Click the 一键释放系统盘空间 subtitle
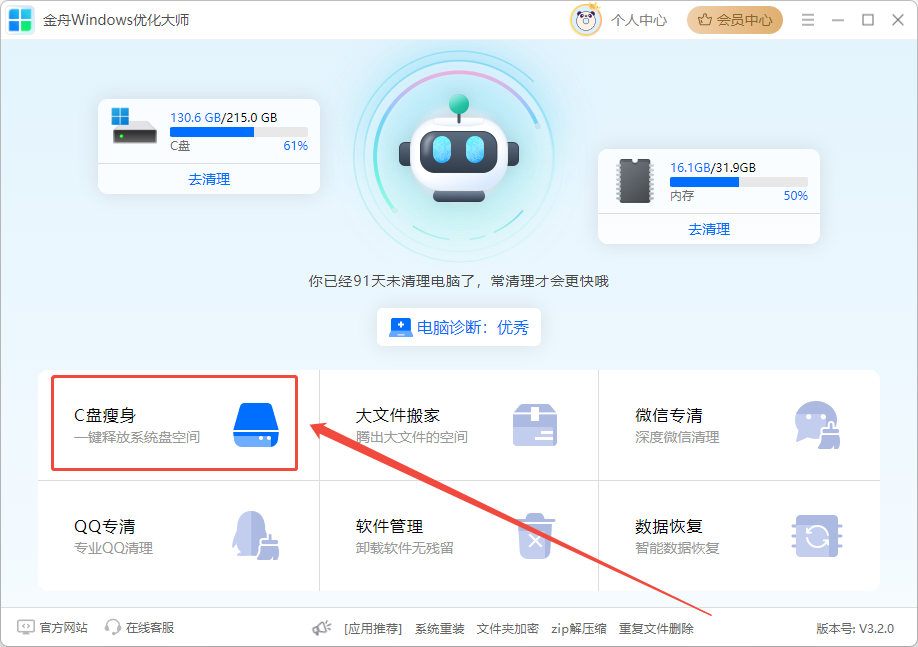Screen dimensions: 918x647 click(137, 437)
